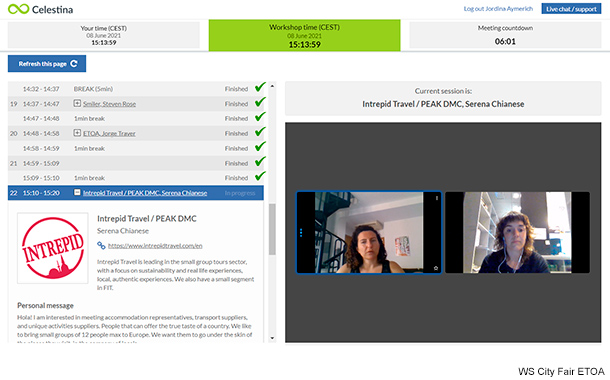
Task: Click green checkmark on 14:58 - 14:59 row
Action: coord(260,147)
